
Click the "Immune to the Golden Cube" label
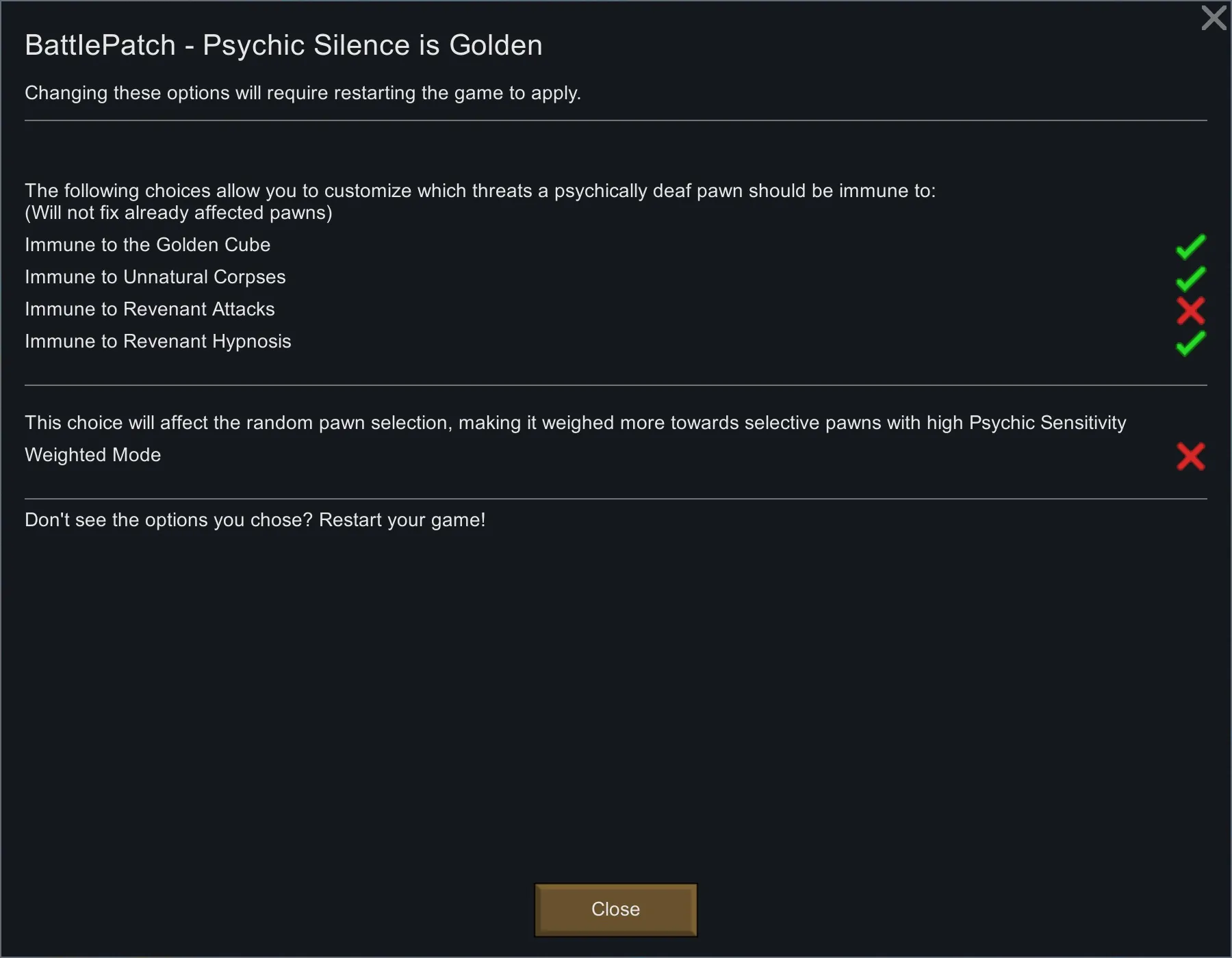tap(147, 245)
